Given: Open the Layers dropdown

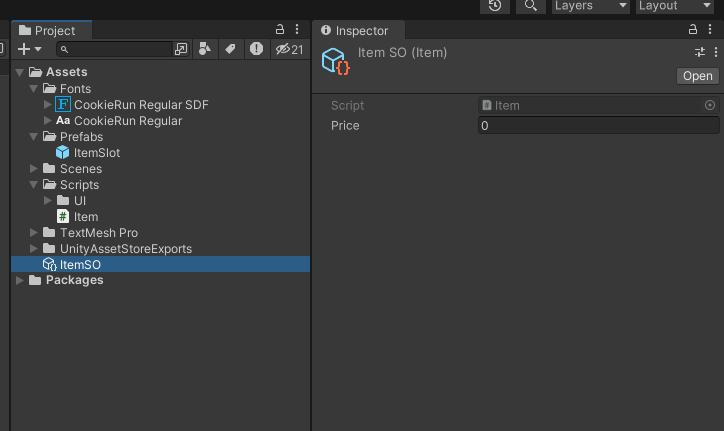Looking at the screenshot, I should (591, 6).
